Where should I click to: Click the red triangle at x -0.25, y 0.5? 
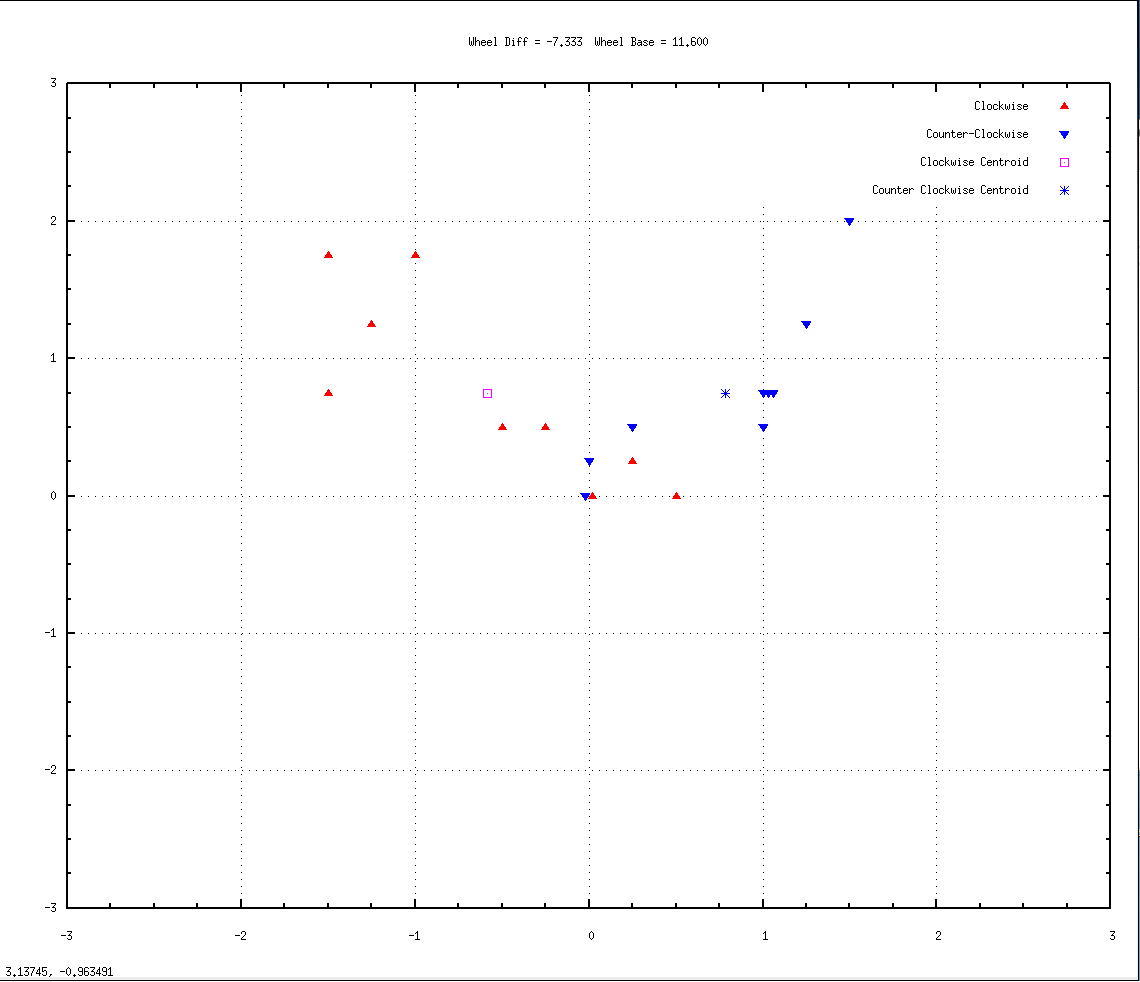click(545, 427)
